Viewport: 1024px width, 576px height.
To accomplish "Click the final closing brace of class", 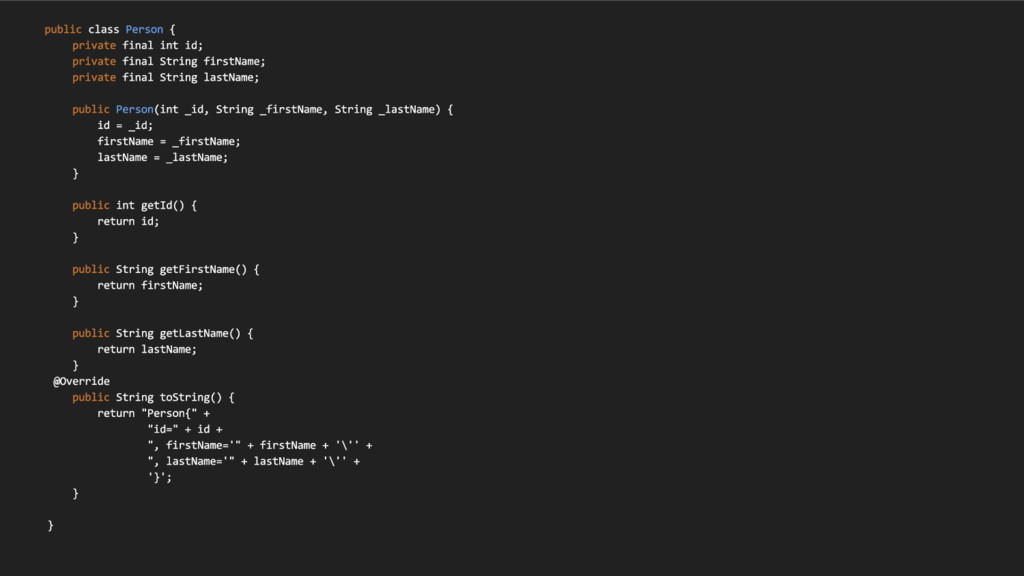I will click(50, 525).
